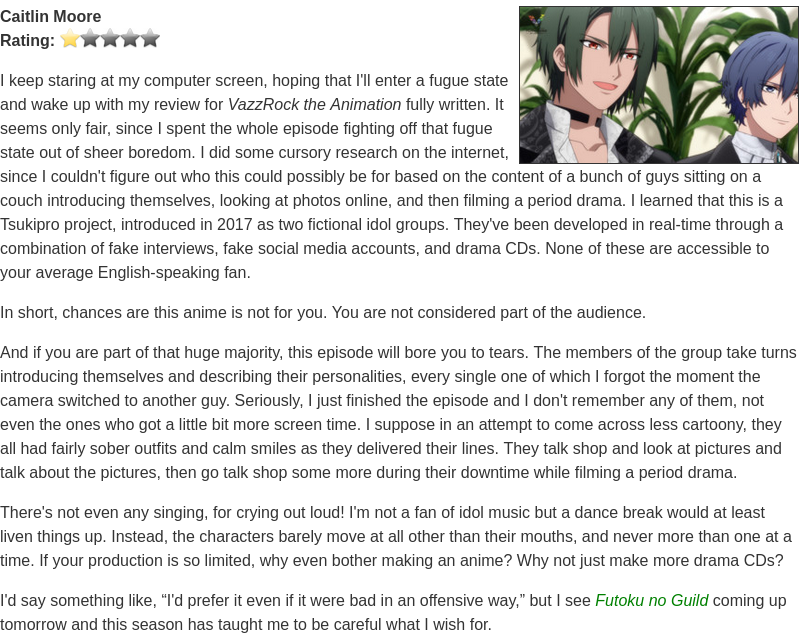Click the small logo in the image corner
800x636 pixels.
pos(536,21)
